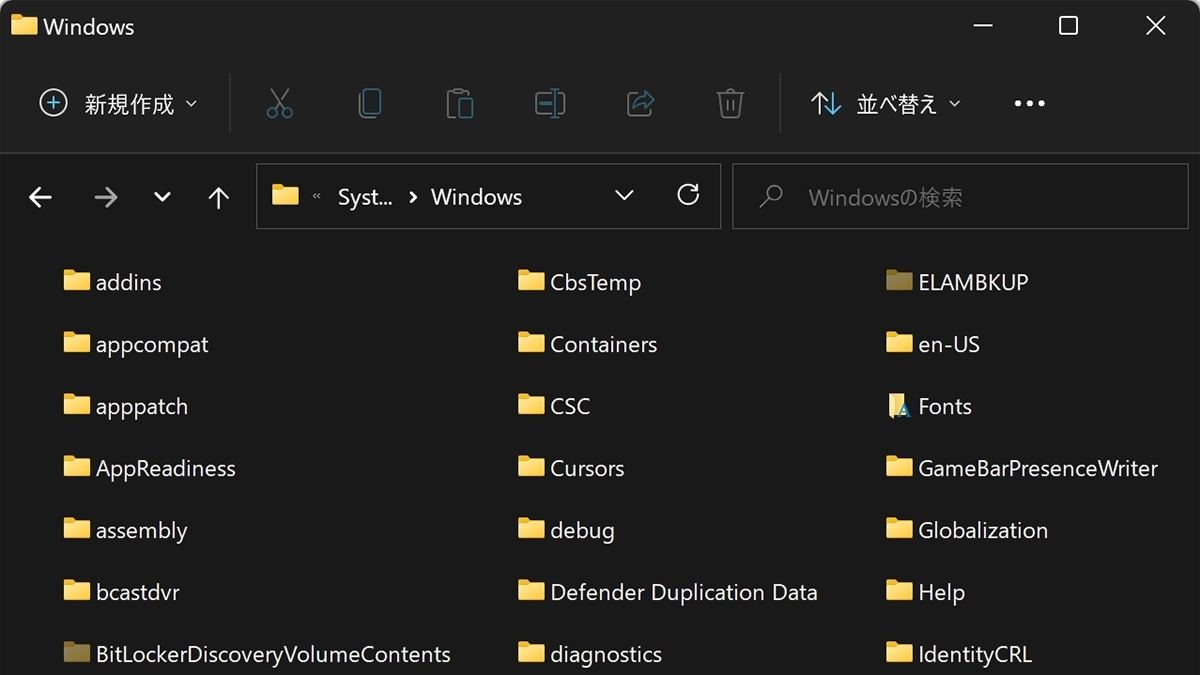The image size is (1200, 675).
Task: Click the folder icon beside addins
Action: tap(77, 280)
